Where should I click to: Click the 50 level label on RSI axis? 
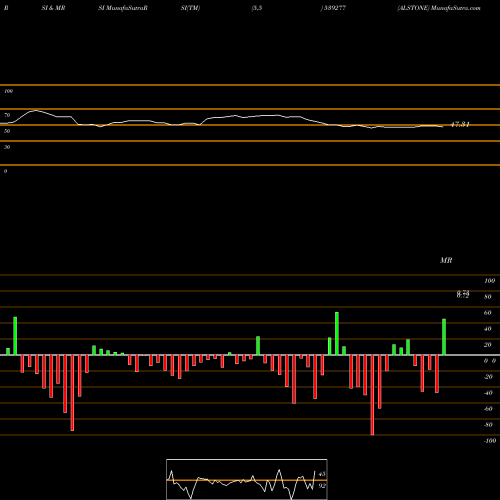(x=7, y=131)
